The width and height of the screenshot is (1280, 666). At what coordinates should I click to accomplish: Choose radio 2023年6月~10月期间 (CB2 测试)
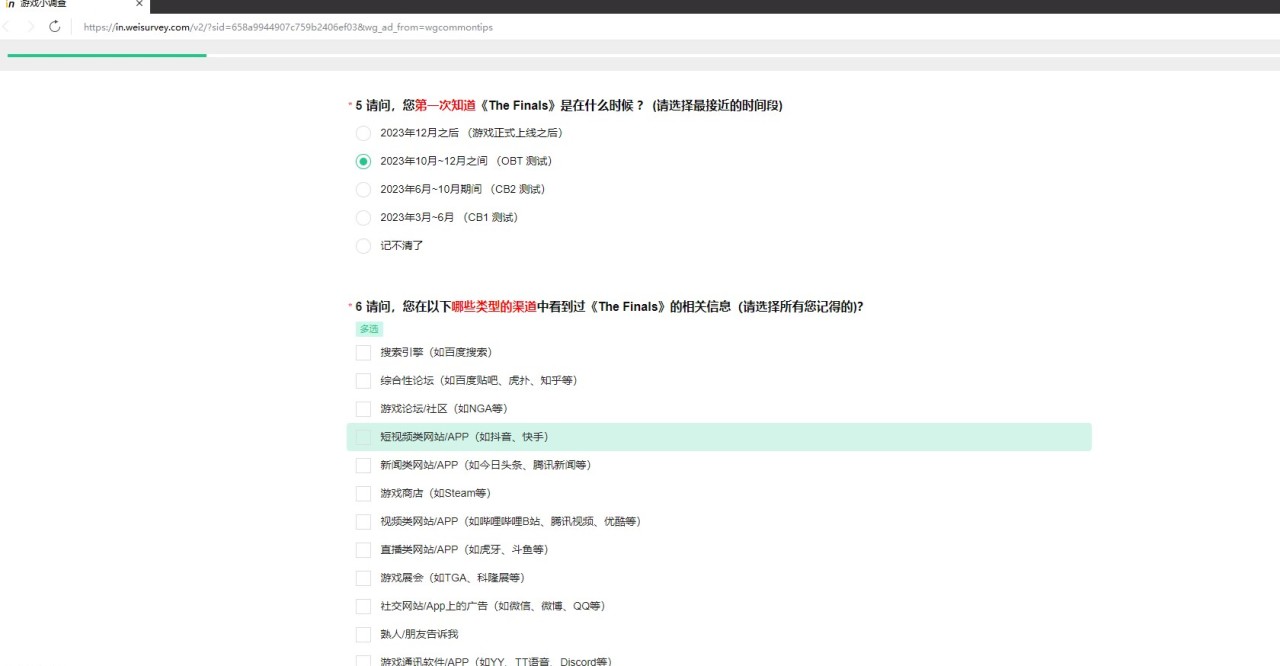[x=364, y=189]
